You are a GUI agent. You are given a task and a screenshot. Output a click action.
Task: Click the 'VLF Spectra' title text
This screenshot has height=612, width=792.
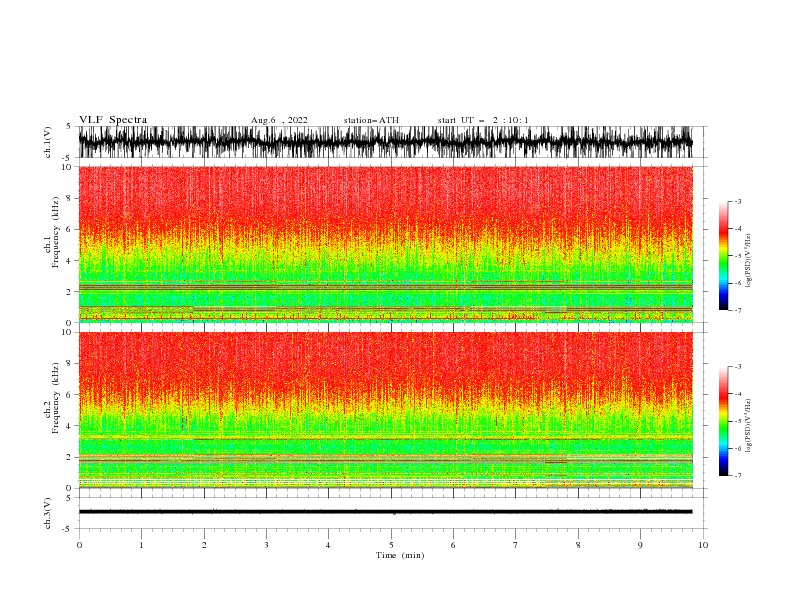pyautogui.click(x=113, y=120)
